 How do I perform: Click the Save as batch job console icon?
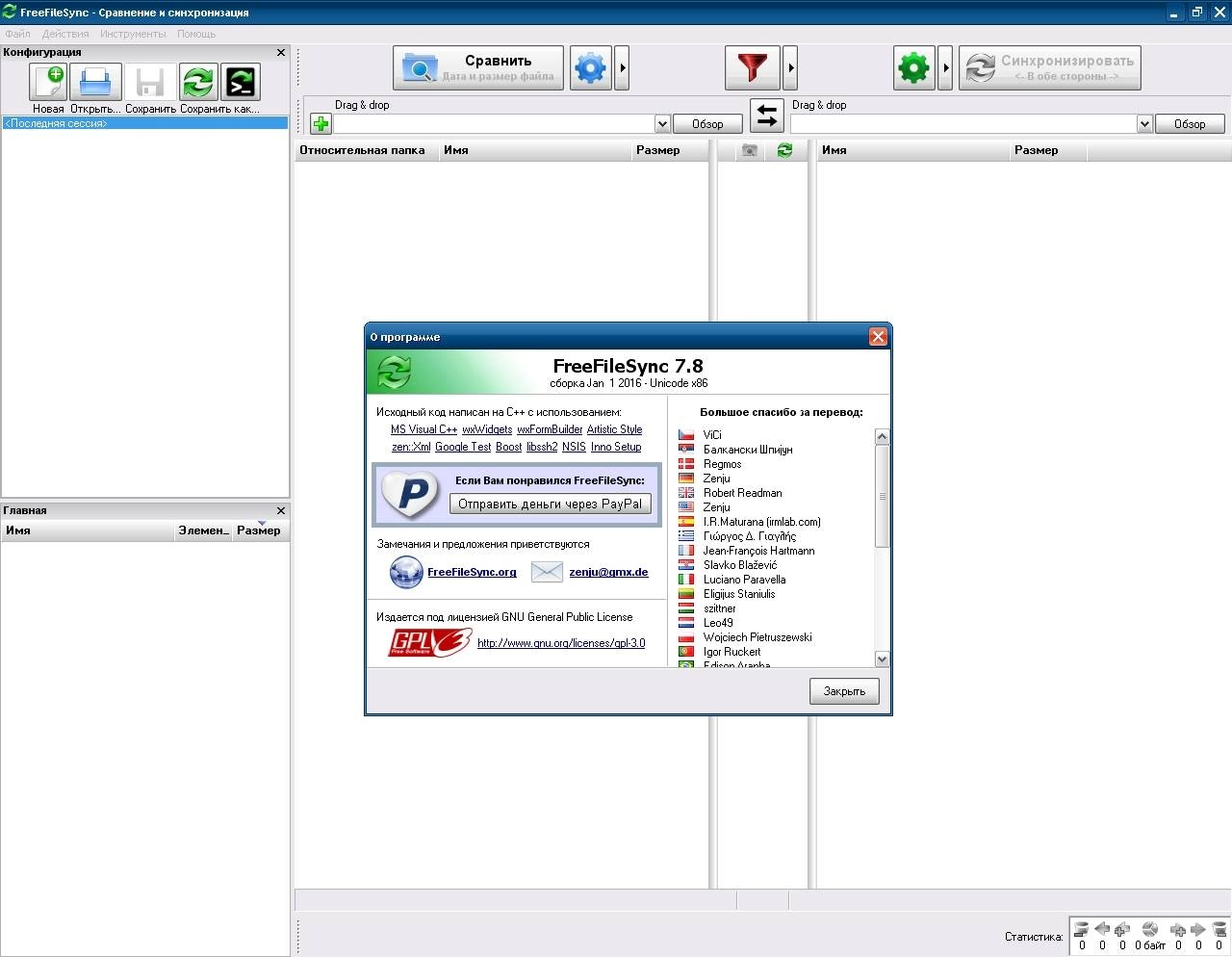pos(241,83)
